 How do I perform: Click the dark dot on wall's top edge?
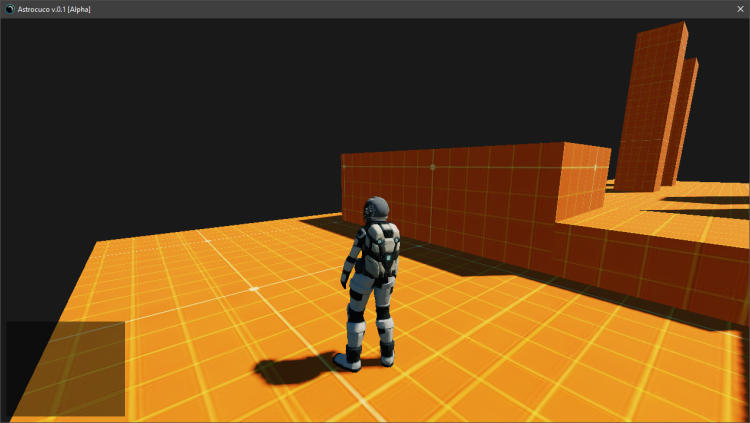(x=432, y=167)
